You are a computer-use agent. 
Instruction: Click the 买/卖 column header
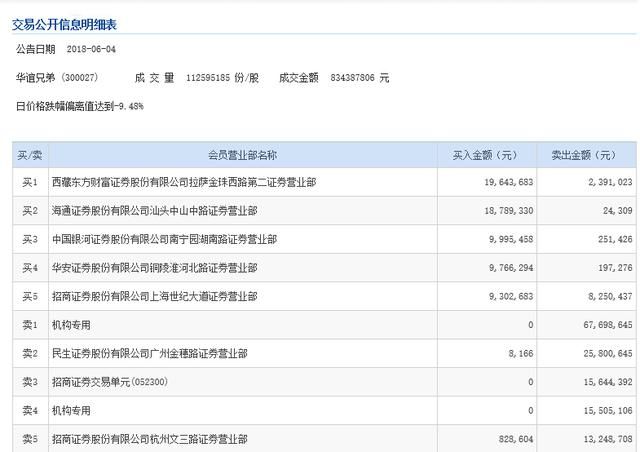point(30,155)
